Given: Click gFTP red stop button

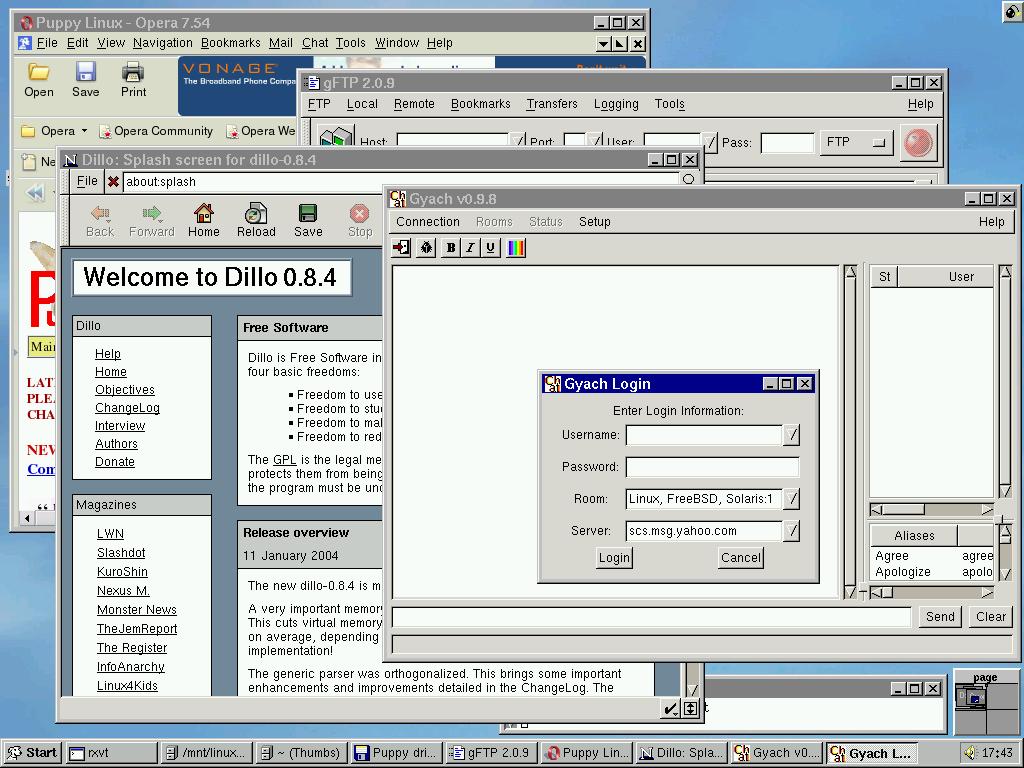Looking at the screenshot, I should tap(918, 142).
